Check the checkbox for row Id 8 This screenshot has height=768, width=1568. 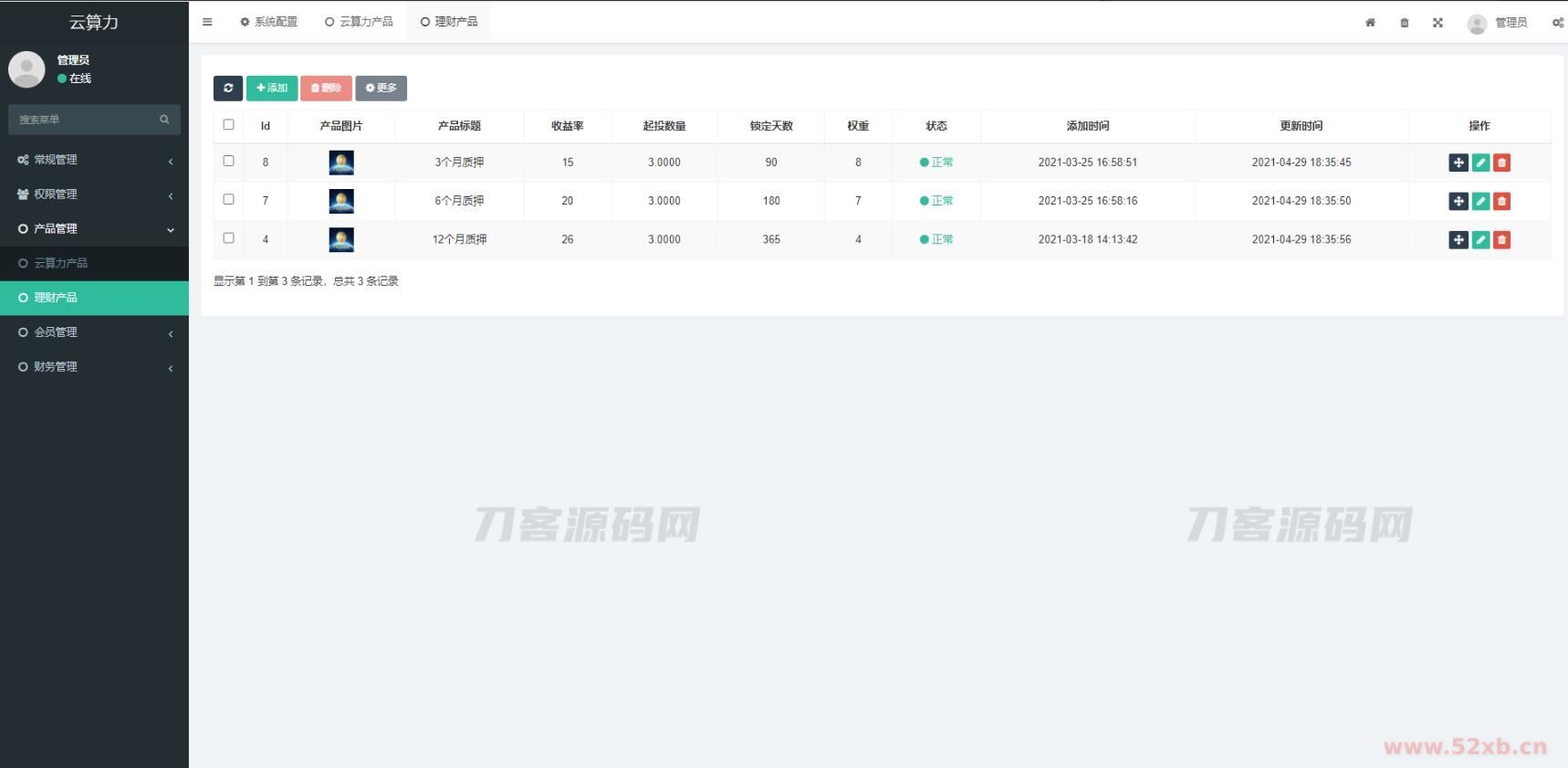pos(228,161)
